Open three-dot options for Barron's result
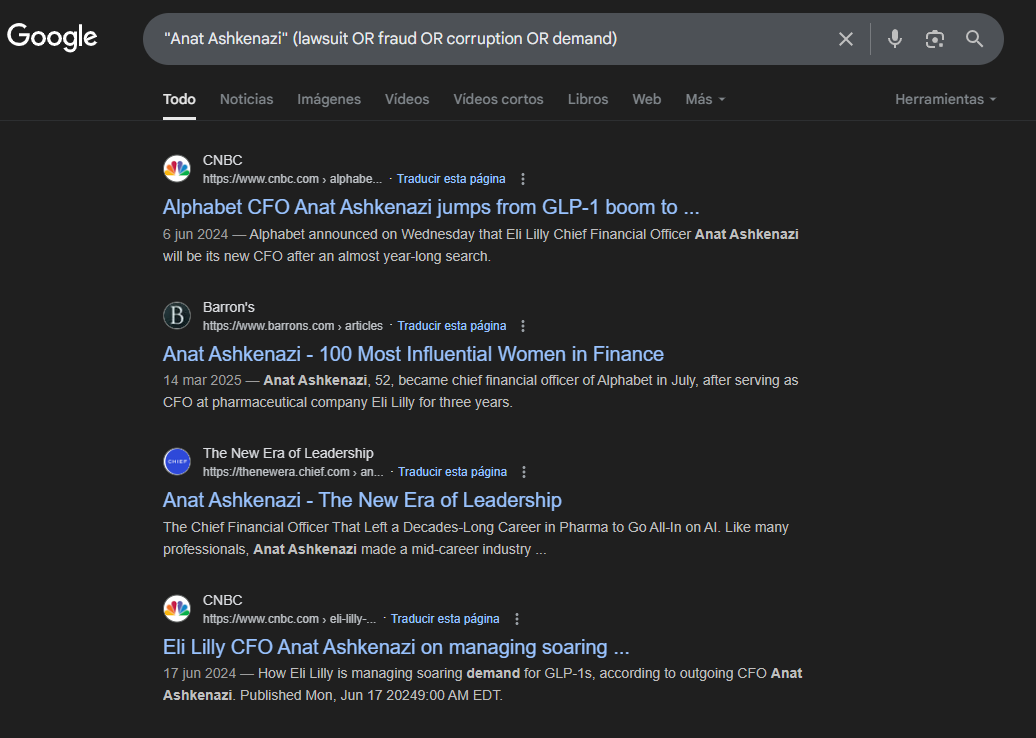Viewport: 1036px width, 738px height. [x=523, y=326]
